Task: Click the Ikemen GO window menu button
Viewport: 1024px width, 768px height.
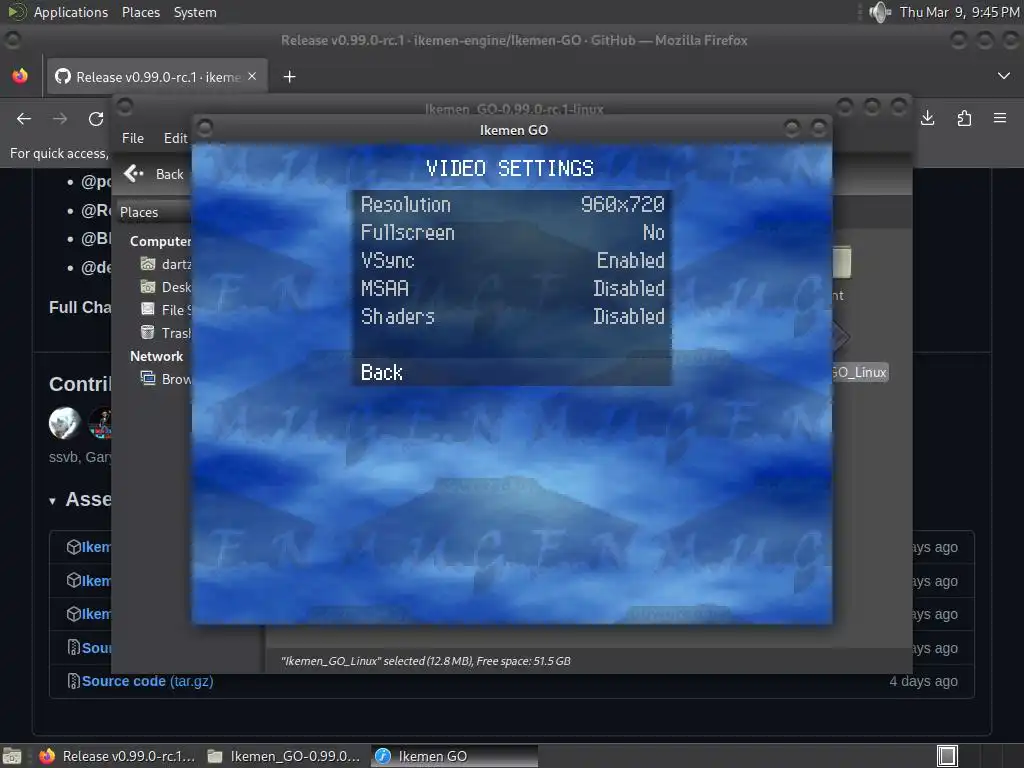Action: click(204, 127)
